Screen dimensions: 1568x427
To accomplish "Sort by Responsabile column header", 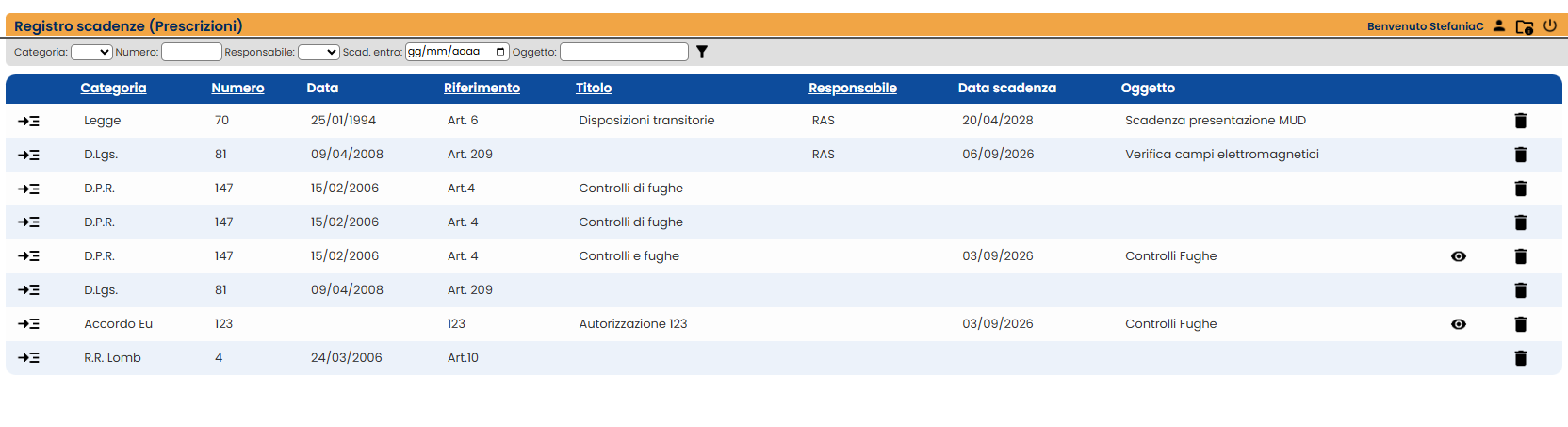I will pyautogui.click(x=853, y=88).
